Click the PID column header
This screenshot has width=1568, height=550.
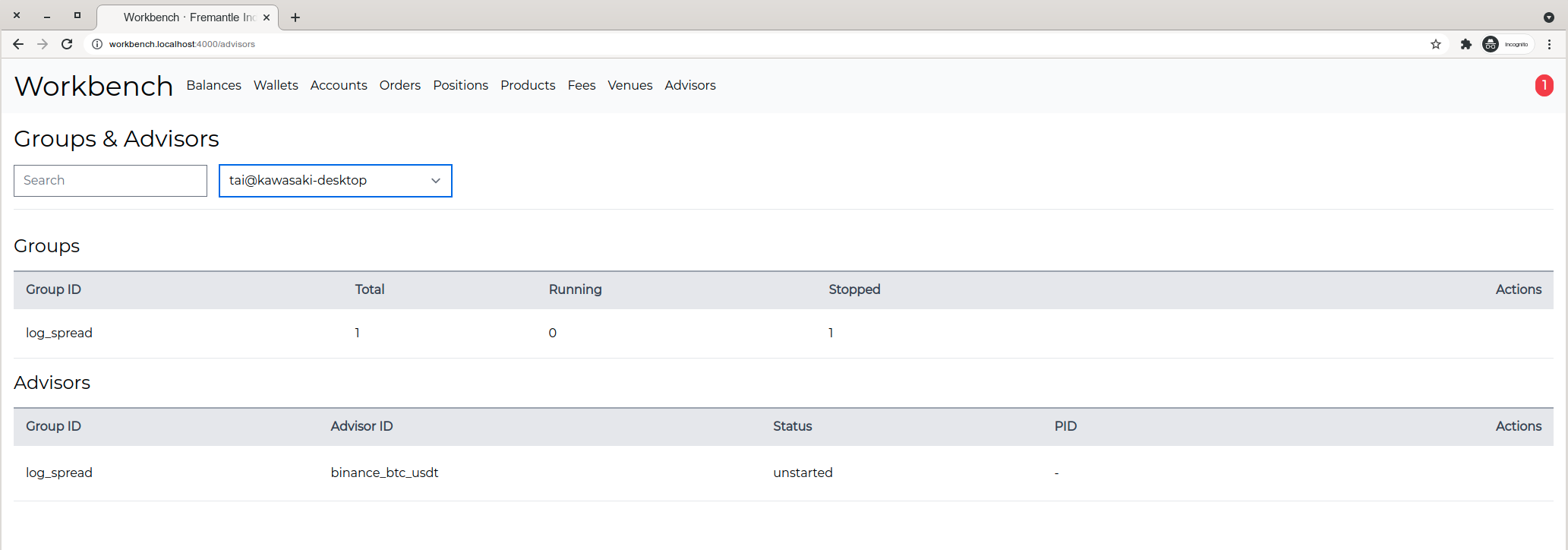(1066, 426)
